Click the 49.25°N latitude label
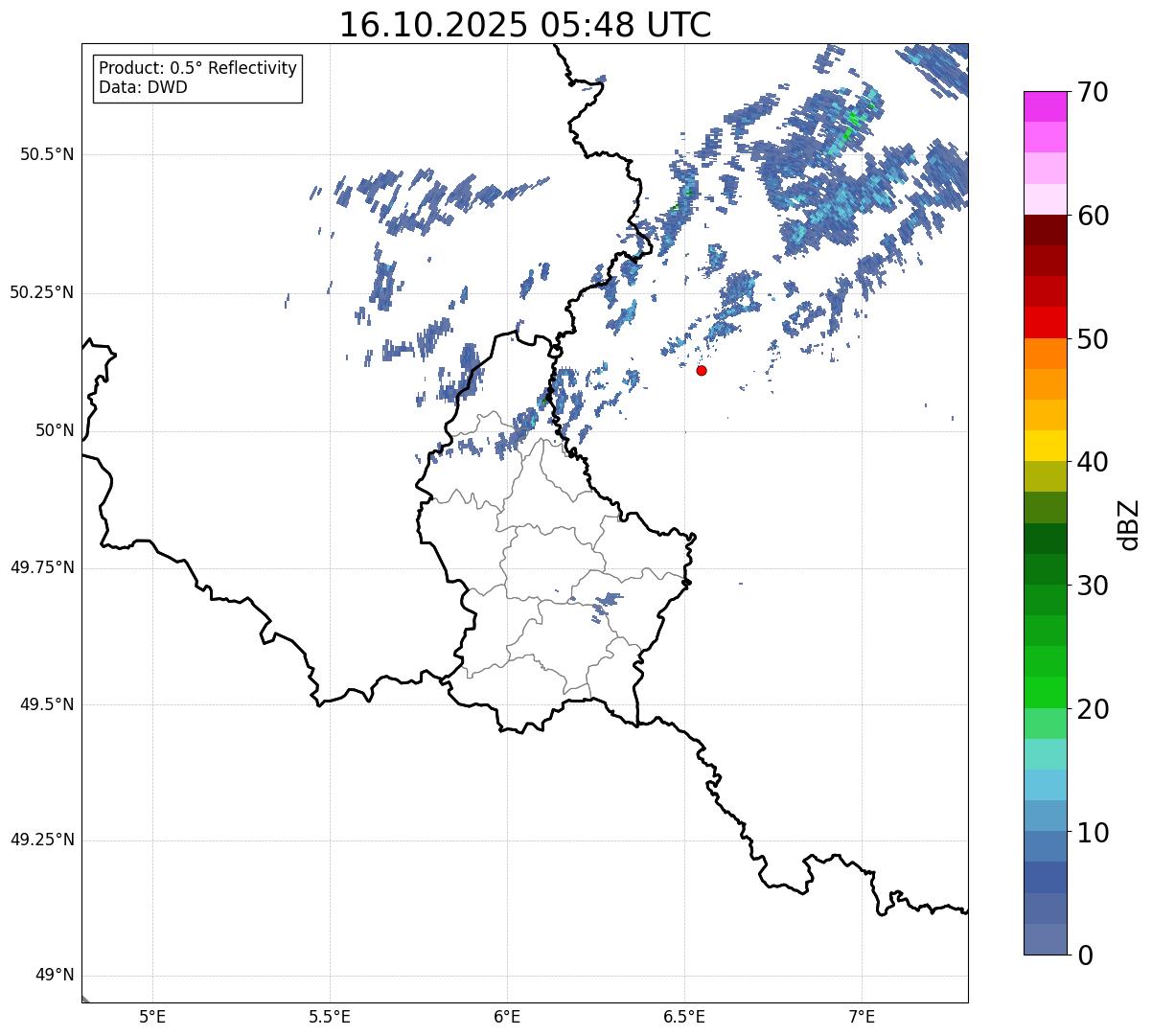1152x1036 pixels. coord(41,840)
